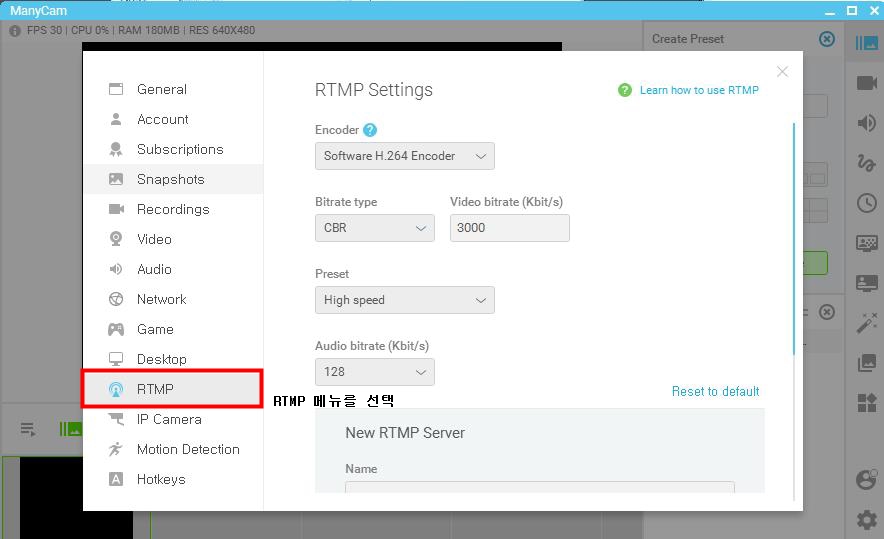The image size is (884, 539).
Task: Click the settings dialog vertical scrollbar
Action: click(794, 238)
